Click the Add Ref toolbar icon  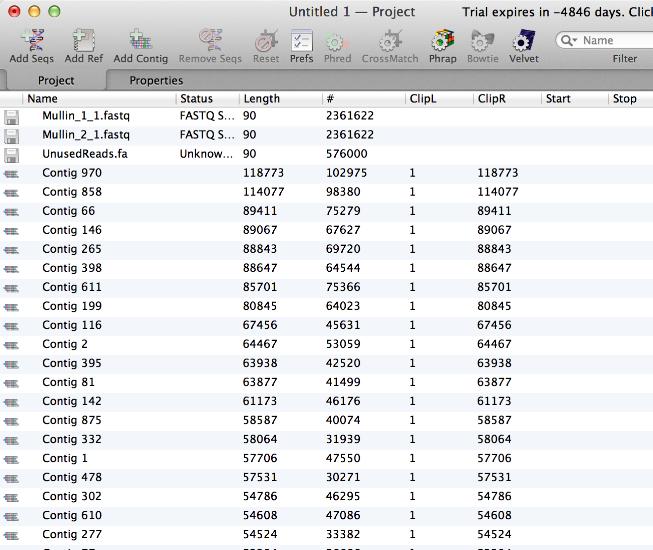click(x=84, y=40)
